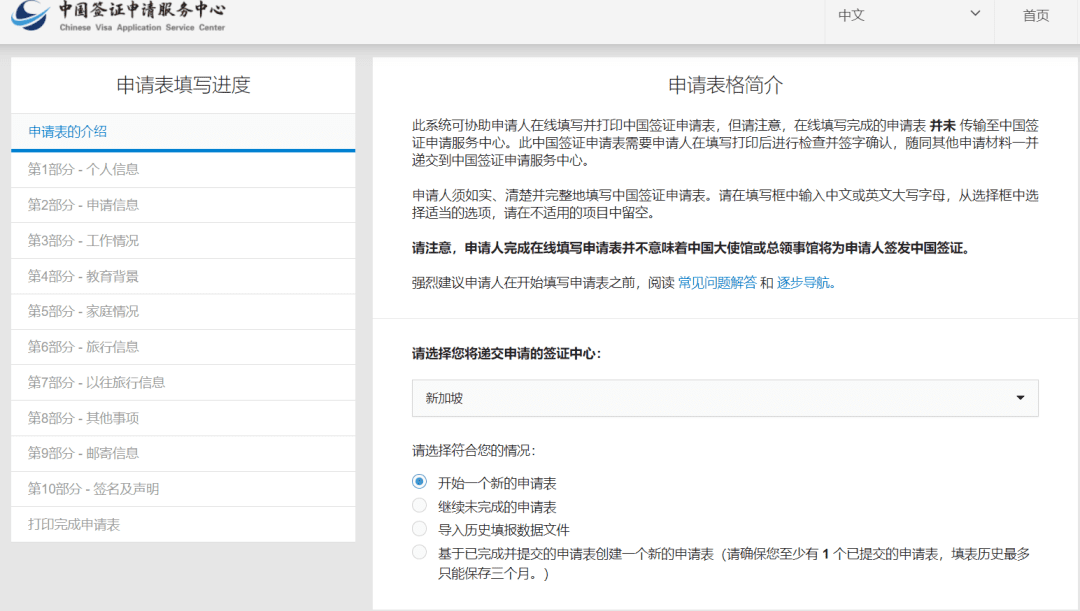Select 申请表的介绍 in progress sidebar

(x=68, y=132)
